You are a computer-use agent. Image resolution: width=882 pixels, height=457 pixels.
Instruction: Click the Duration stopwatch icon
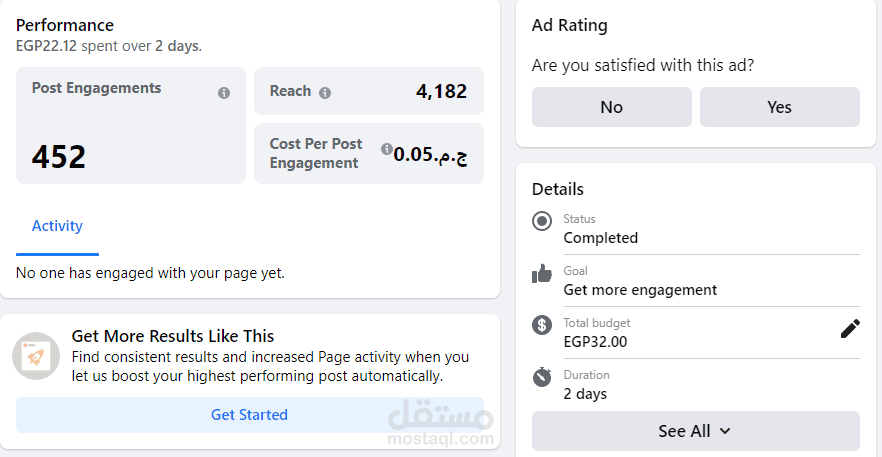coord(542,377)
